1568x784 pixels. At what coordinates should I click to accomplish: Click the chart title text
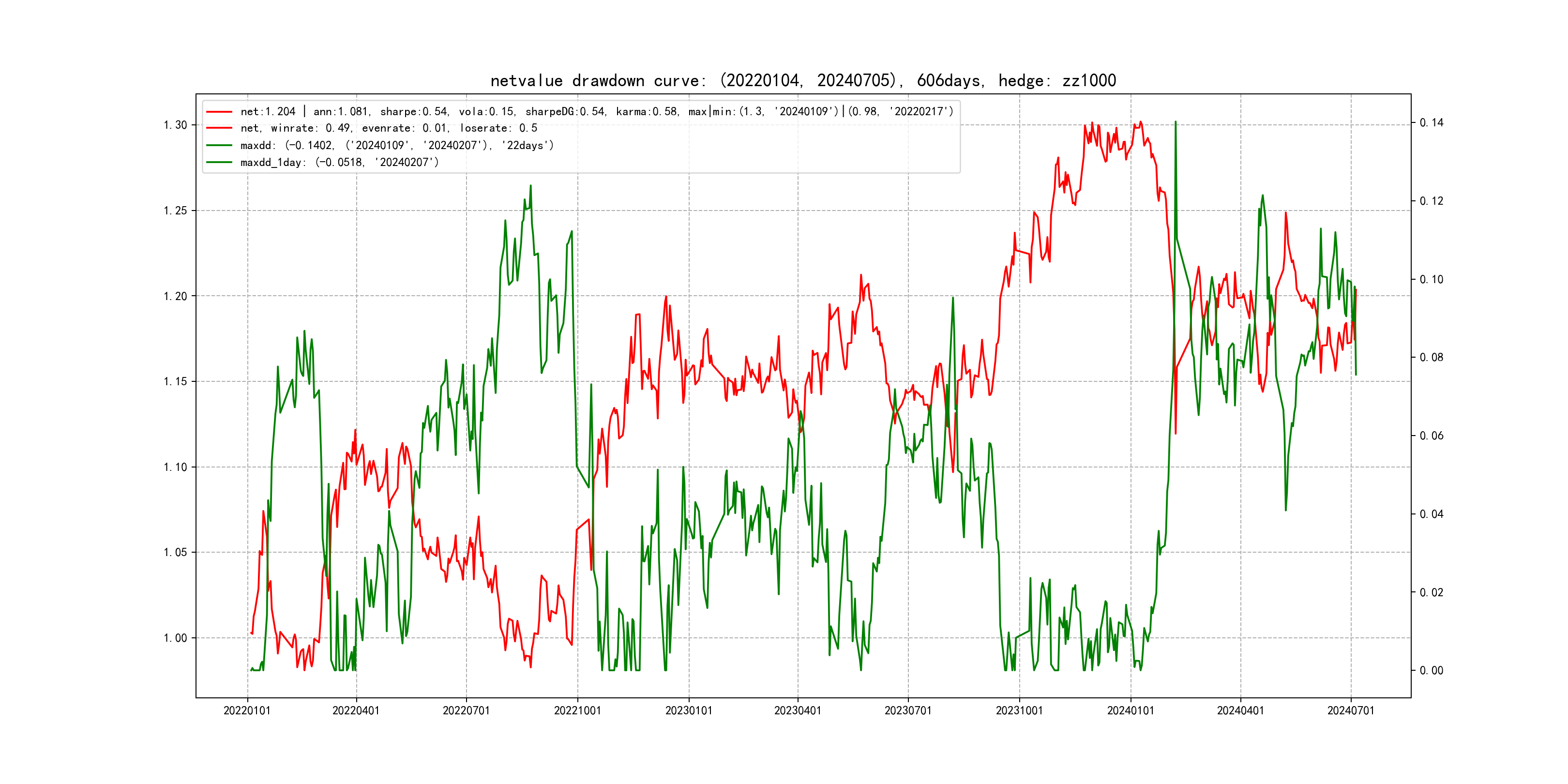coord(803,81)
